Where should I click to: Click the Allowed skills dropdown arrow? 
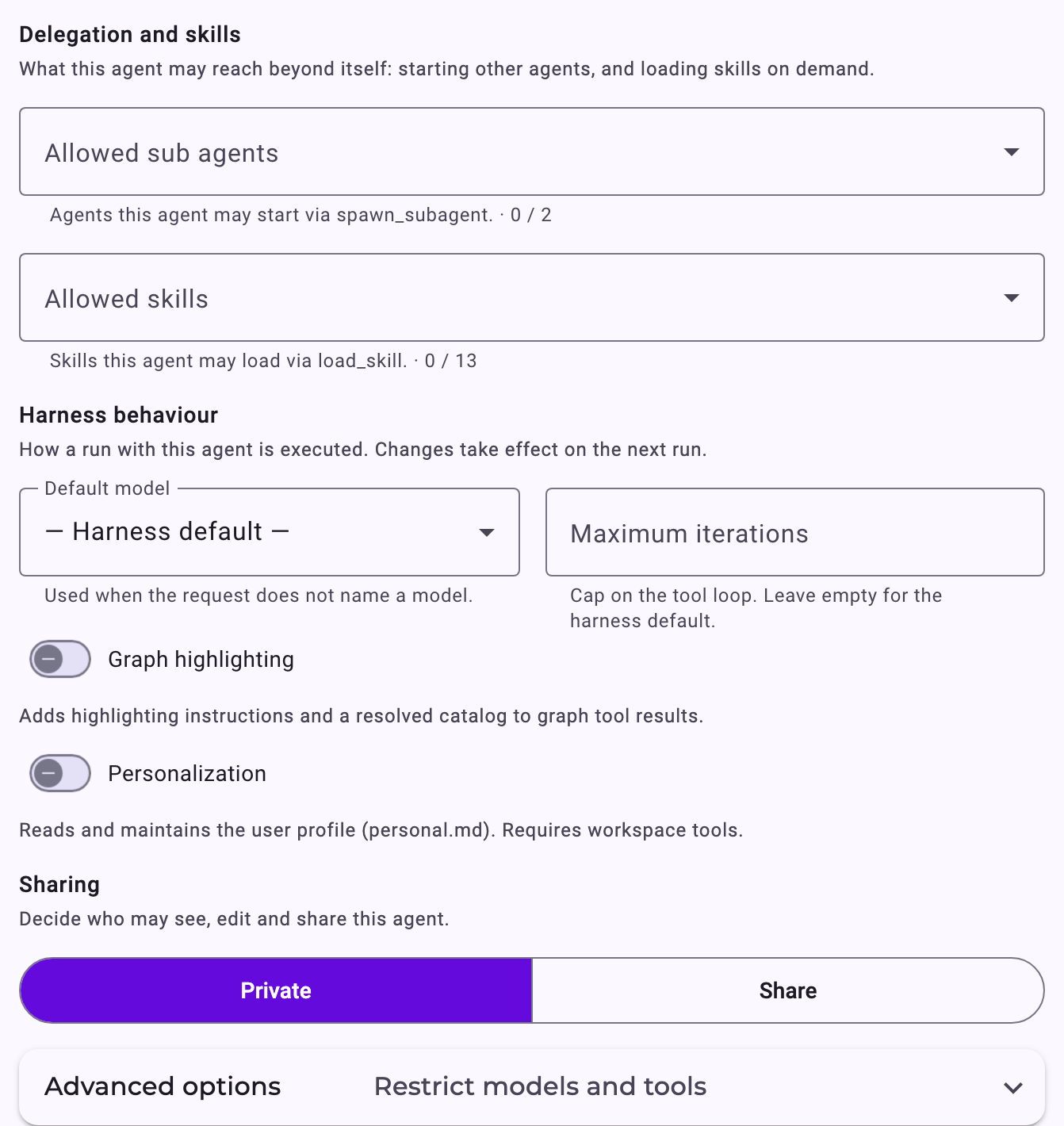1011,297
